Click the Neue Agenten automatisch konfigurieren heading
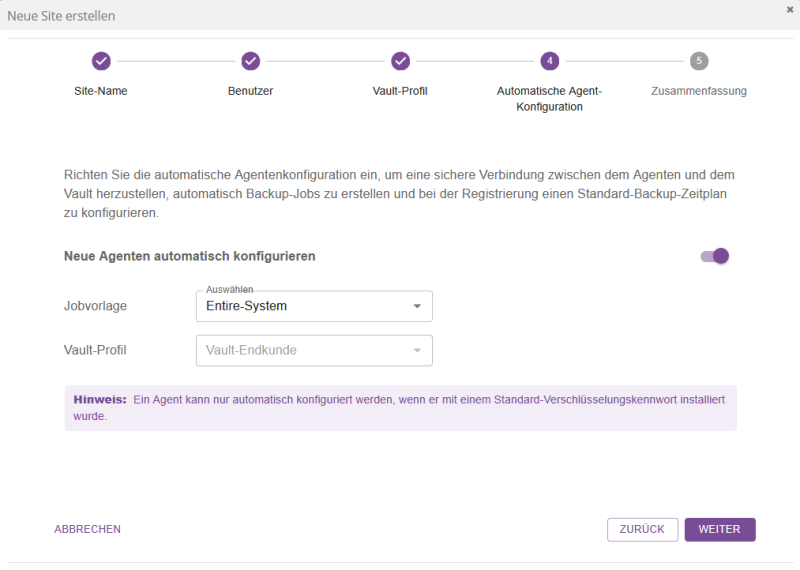Screen dimensions: 800x570 click(189, 256)
